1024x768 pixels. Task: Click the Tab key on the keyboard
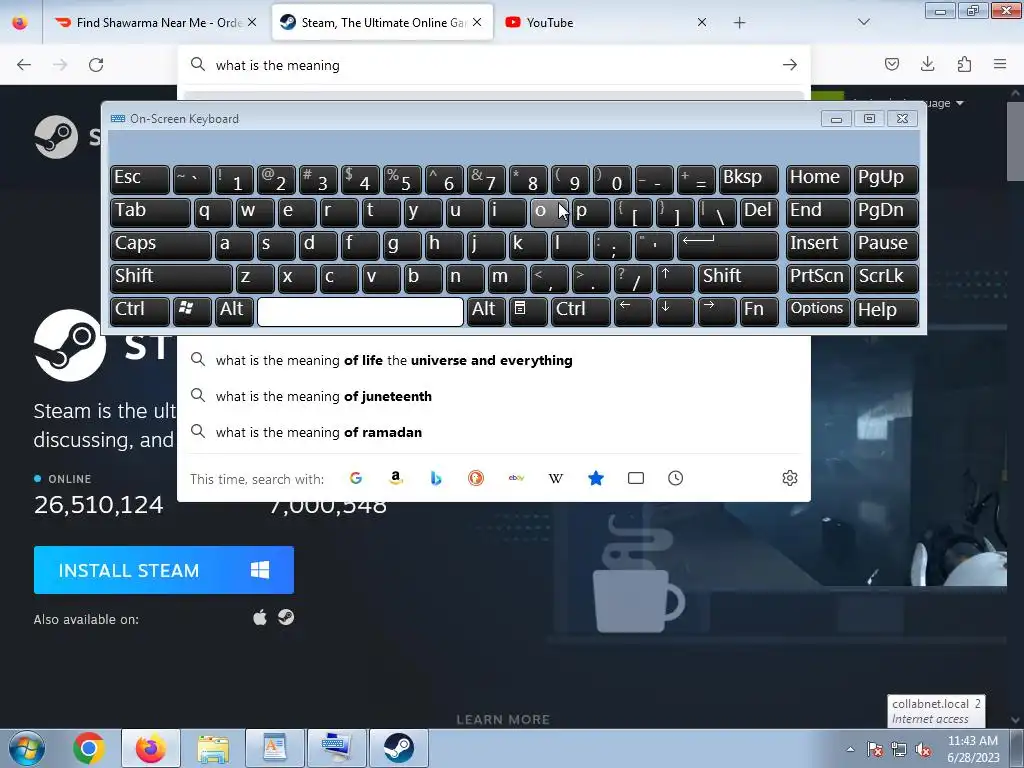click(150, 212)
